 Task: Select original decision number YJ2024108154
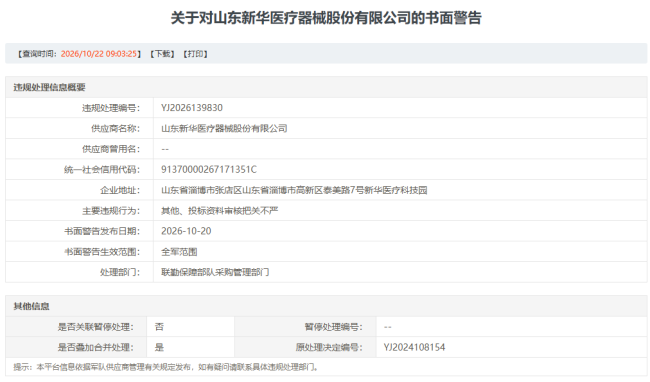tap(415, 347)
